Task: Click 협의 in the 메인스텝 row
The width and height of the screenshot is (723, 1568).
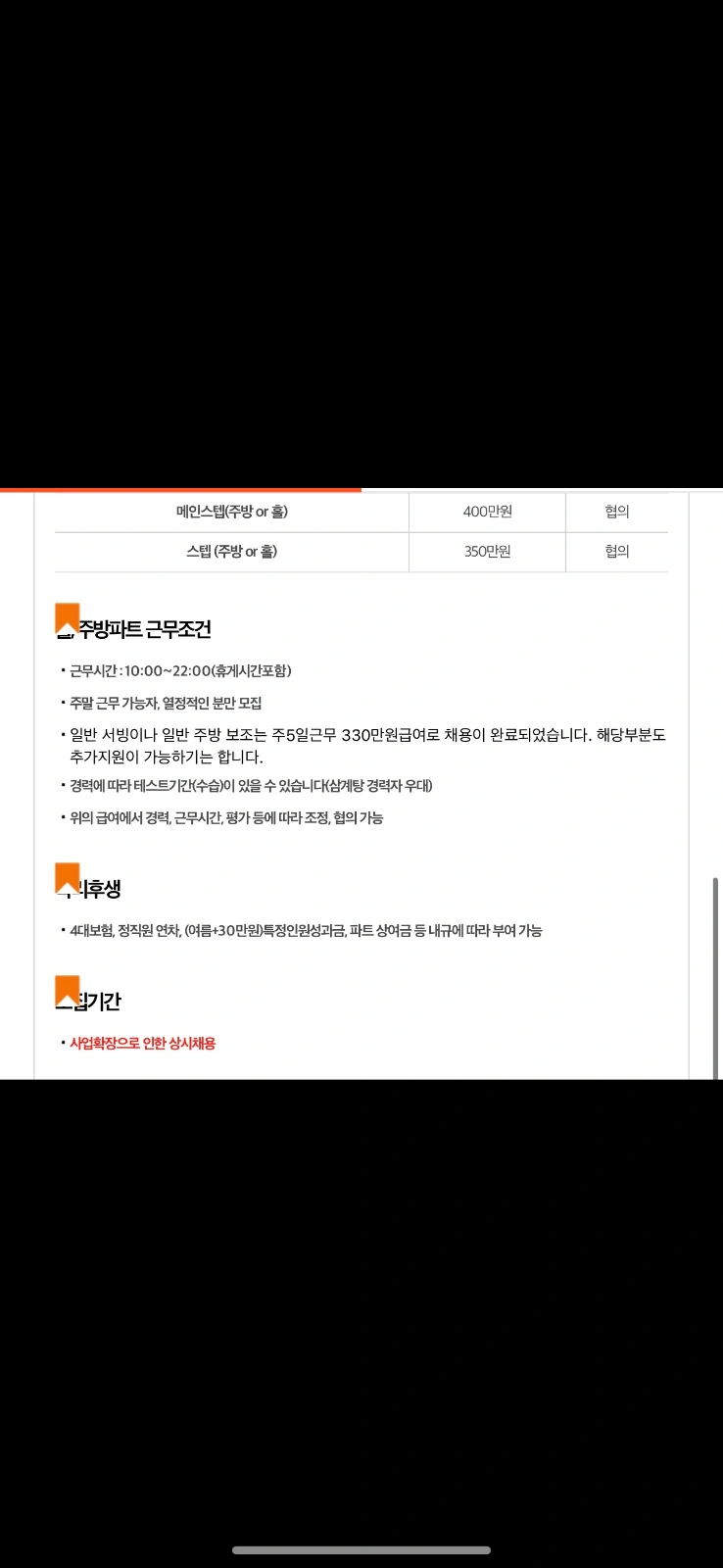Action: 617,512
